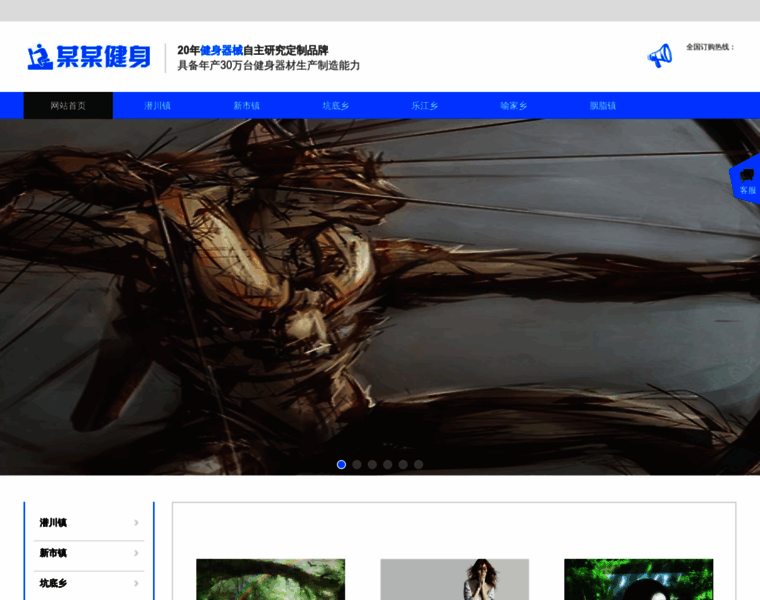Go to 乐江乡 in the navigation bar
This screenshot has width=760, height=600.
pyautogui.click(x=424, y=106)
